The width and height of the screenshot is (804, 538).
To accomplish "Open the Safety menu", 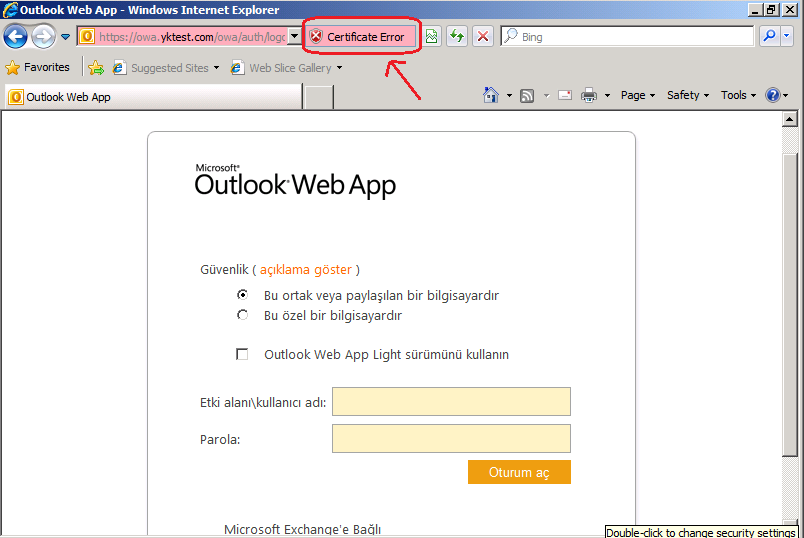I will coord(687,95).
